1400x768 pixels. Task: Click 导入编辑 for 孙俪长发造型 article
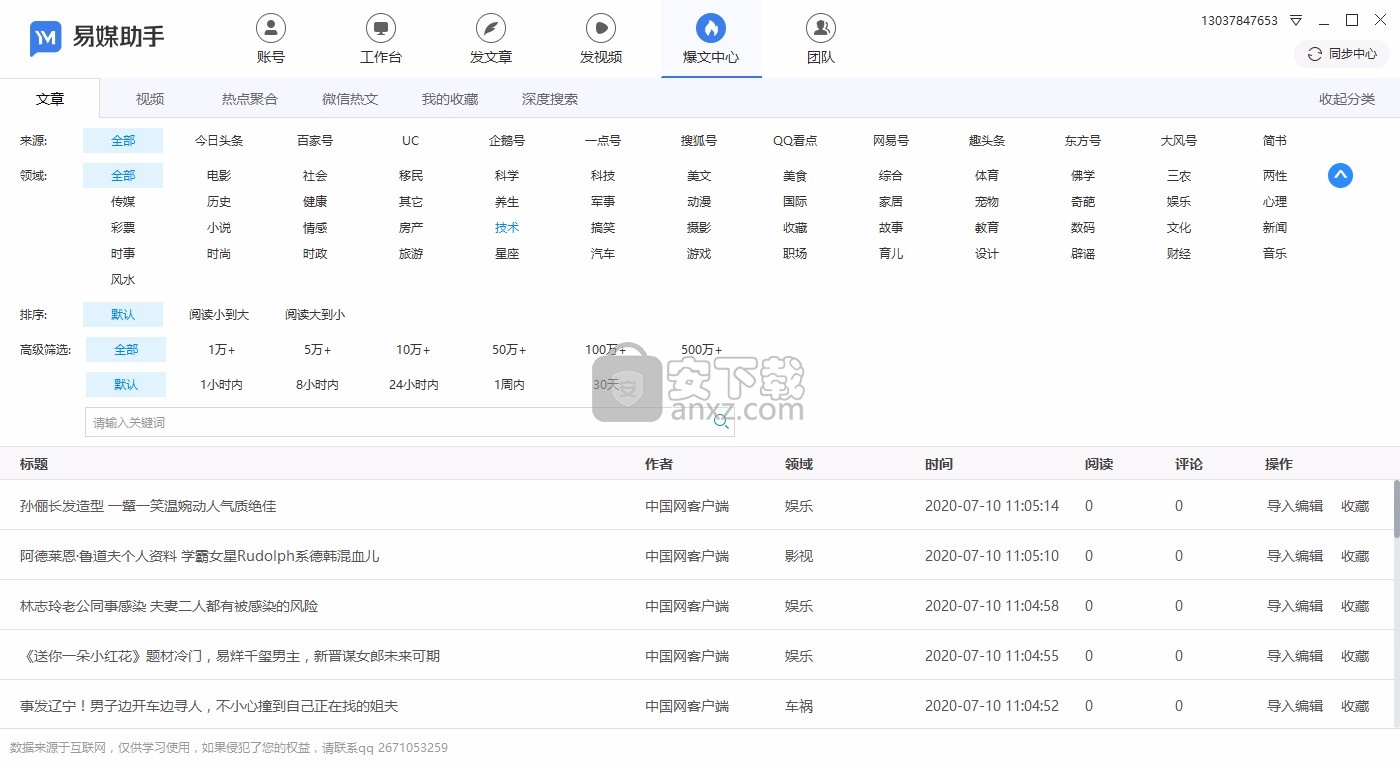pos(1295,506)
